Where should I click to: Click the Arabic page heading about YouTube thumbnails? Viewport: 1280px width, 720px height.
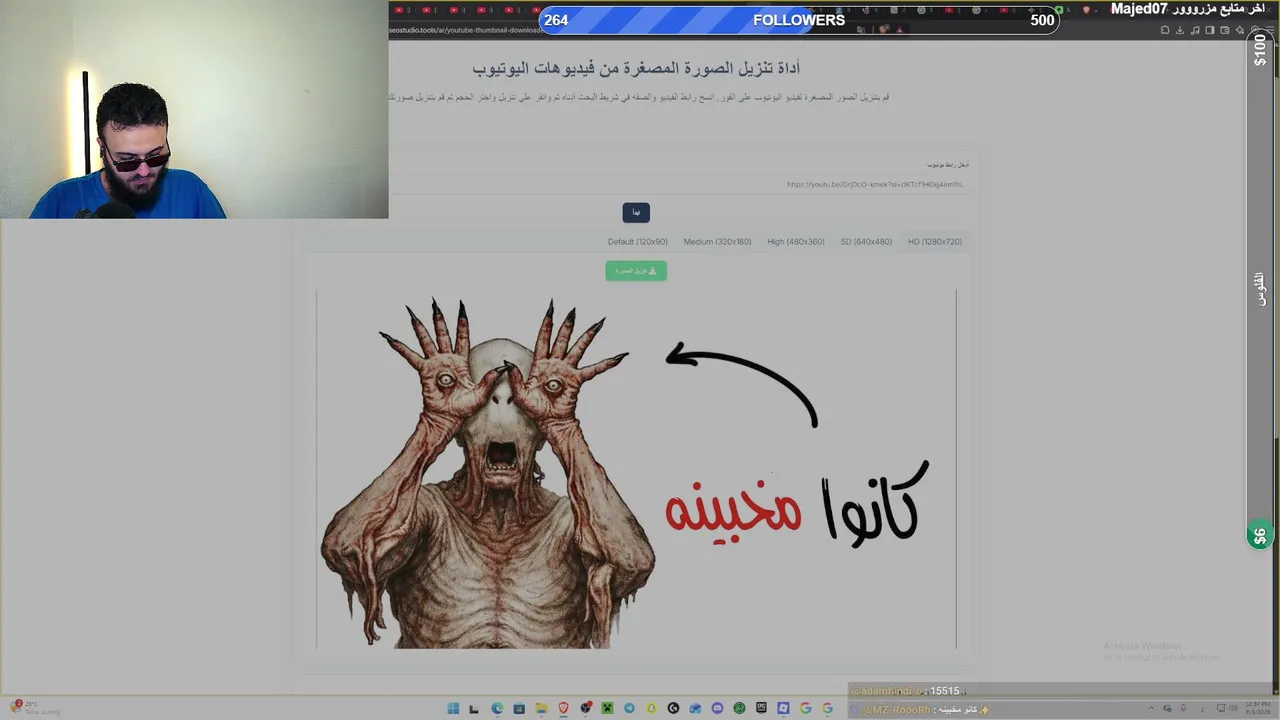(636, 68)
